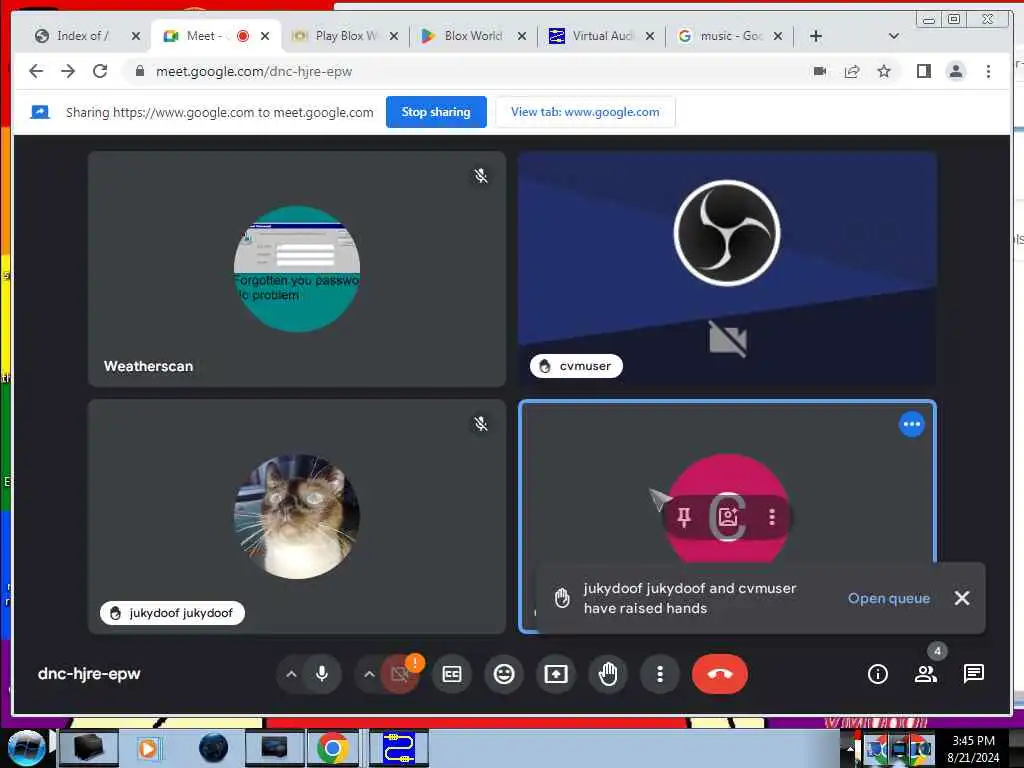Expand video settings arrow beside camera
Screen dimensions: 1024x768
pyautogui.click(x=369, y=674)
